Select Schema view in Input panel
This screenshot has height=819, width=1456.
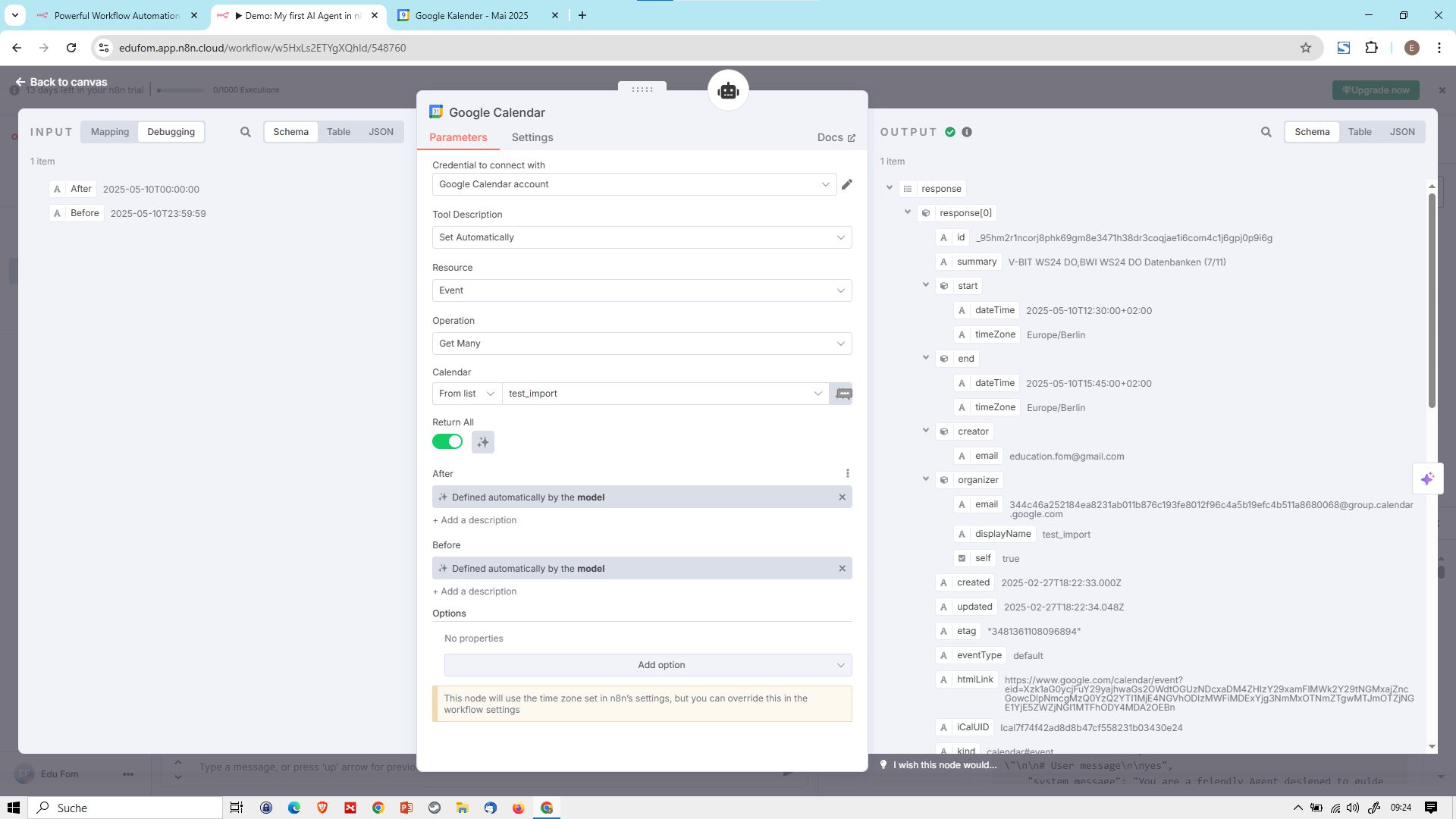click(x=290, y=132)
